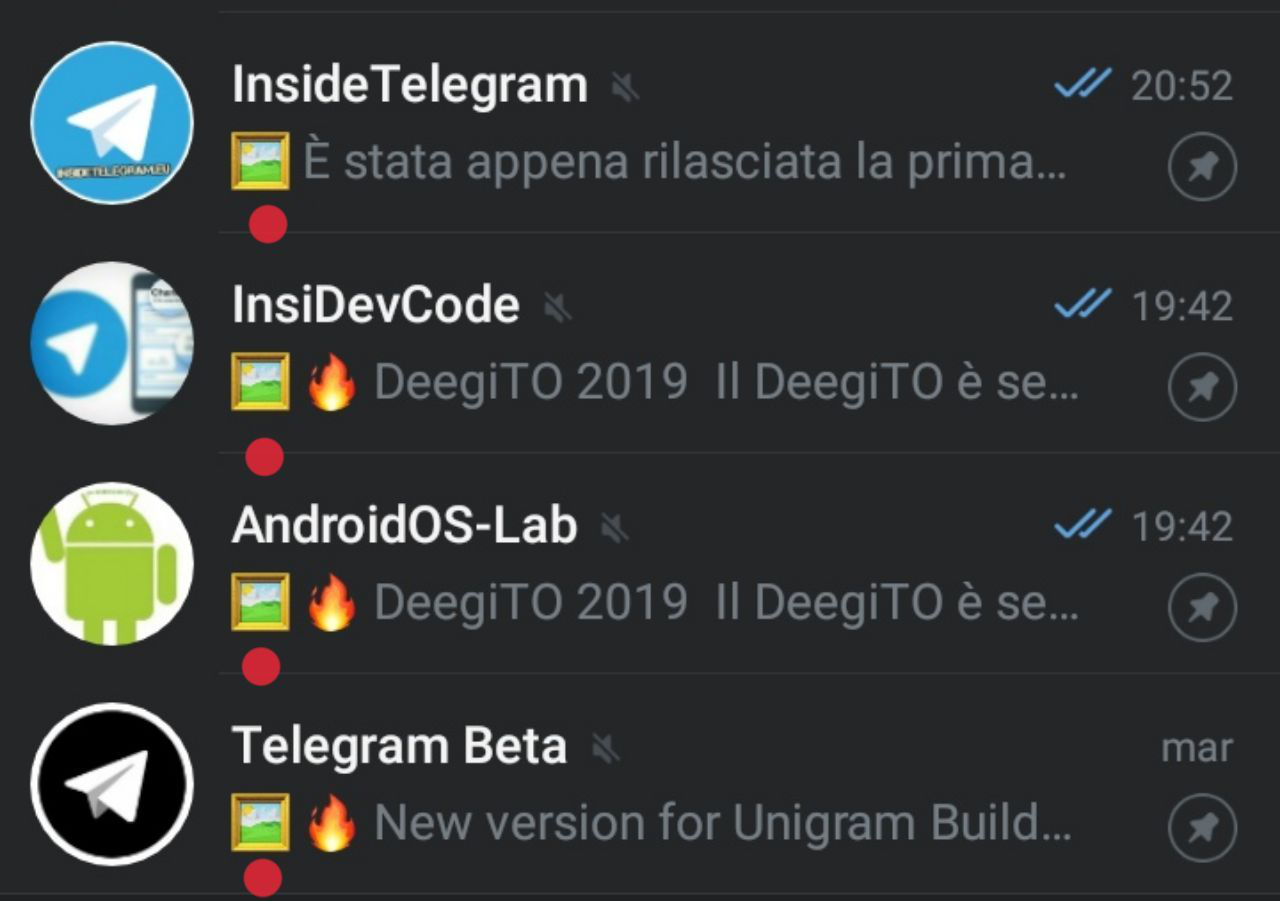Click the muted speaker icon beside AndroidOS-Lab
Image resolution: width=1280 pixels, height=901 pixels.
pyautogui.click(x=614, y=528)
